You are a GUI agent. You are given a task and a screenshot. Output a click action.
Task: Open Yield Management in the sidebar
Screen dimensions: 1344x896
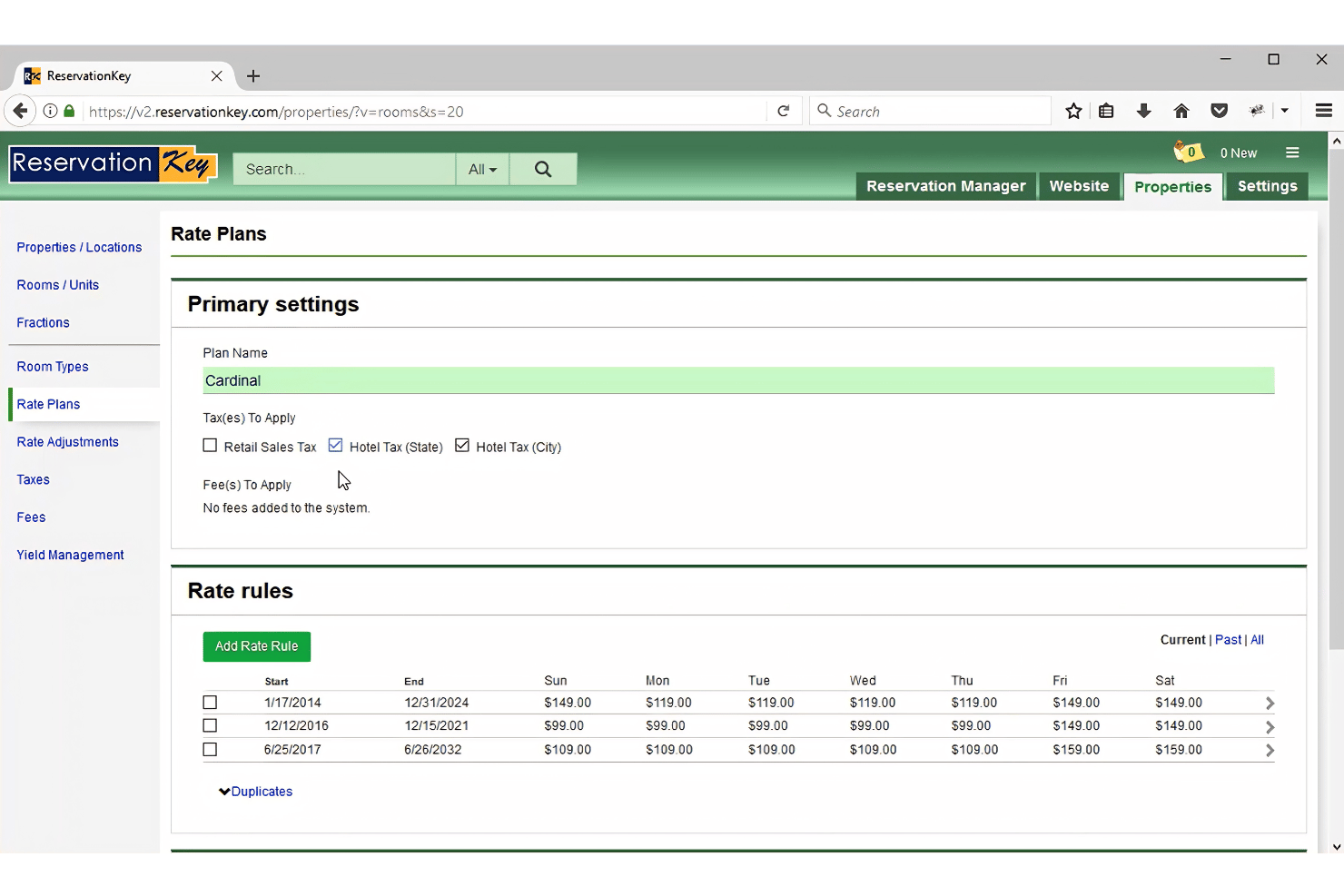point(70,555)
